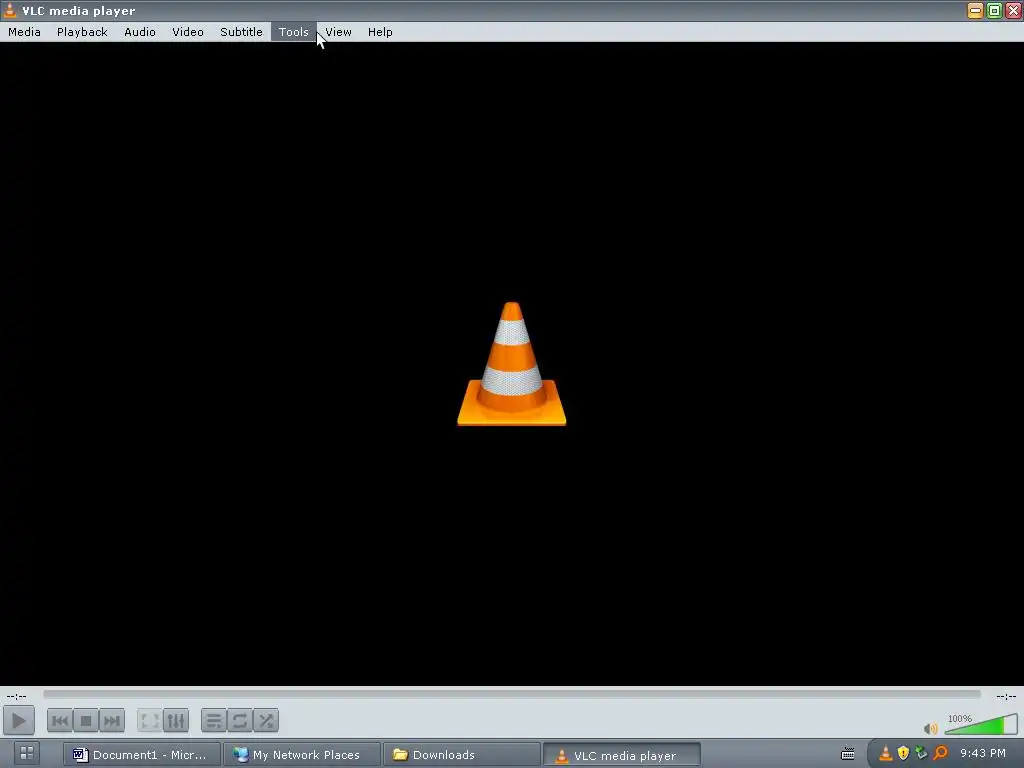Toggle fullscreen video mode

[150, 721]
